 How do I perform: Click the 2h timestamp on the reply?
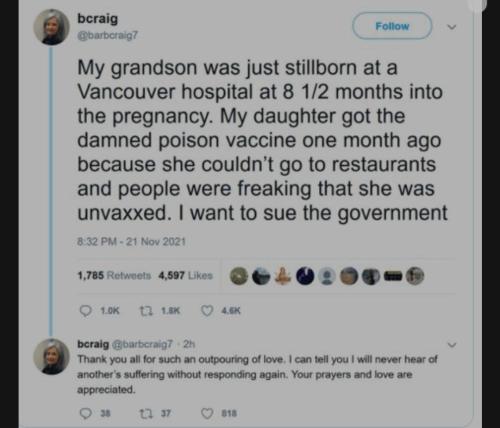[x=189, y=344]
